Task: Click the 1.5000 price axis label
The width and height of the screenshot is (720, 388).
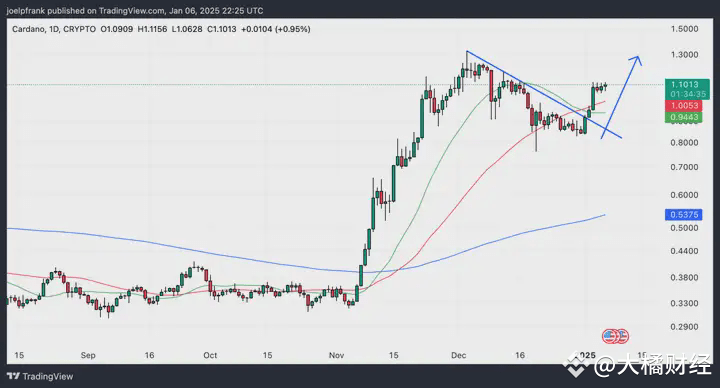Action: [684, 29]
